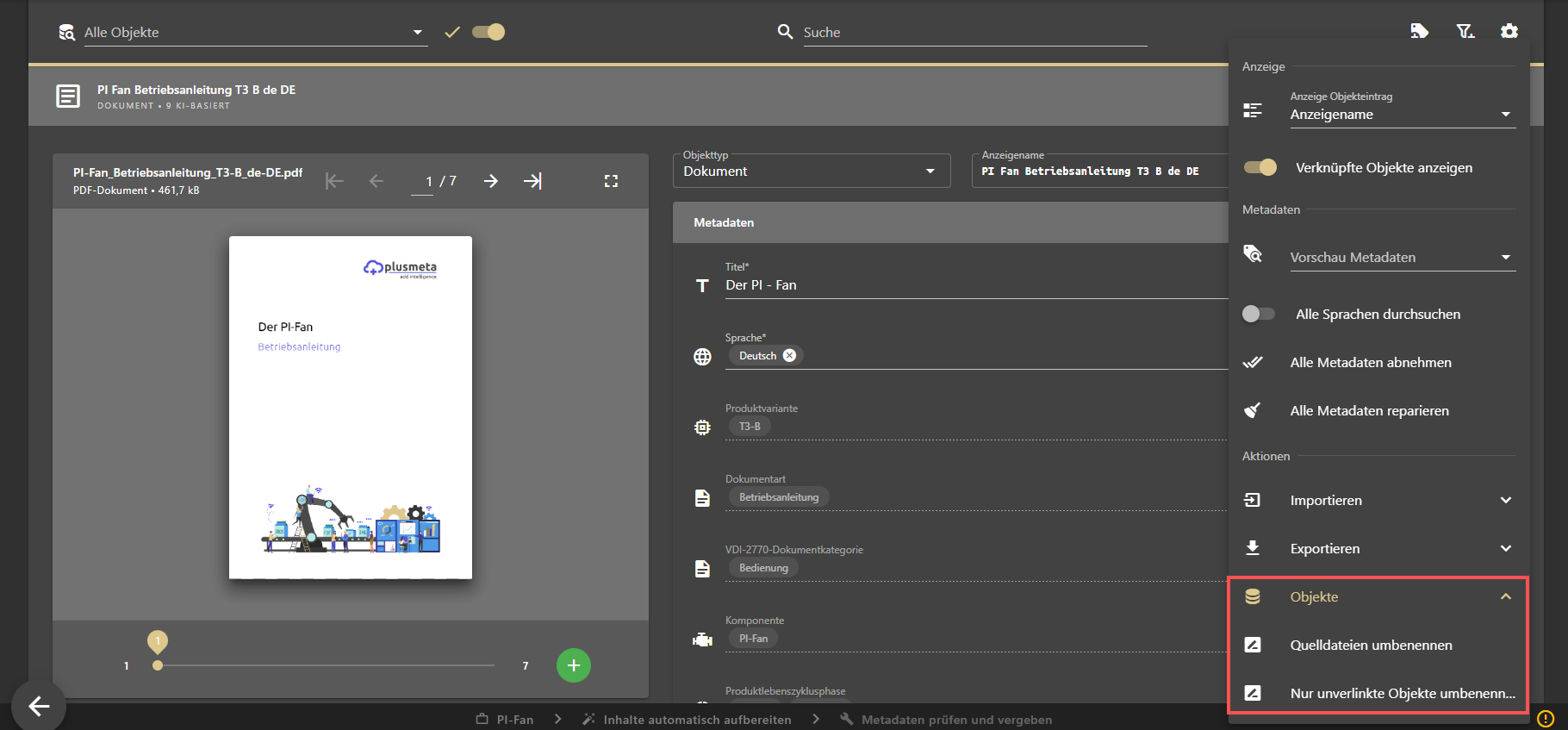Collapse the Objekte section

[1378, 596]
